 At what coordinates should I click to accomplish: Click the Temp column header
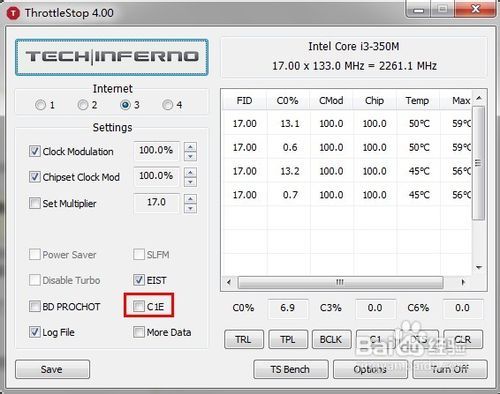[x=418, y=101]
